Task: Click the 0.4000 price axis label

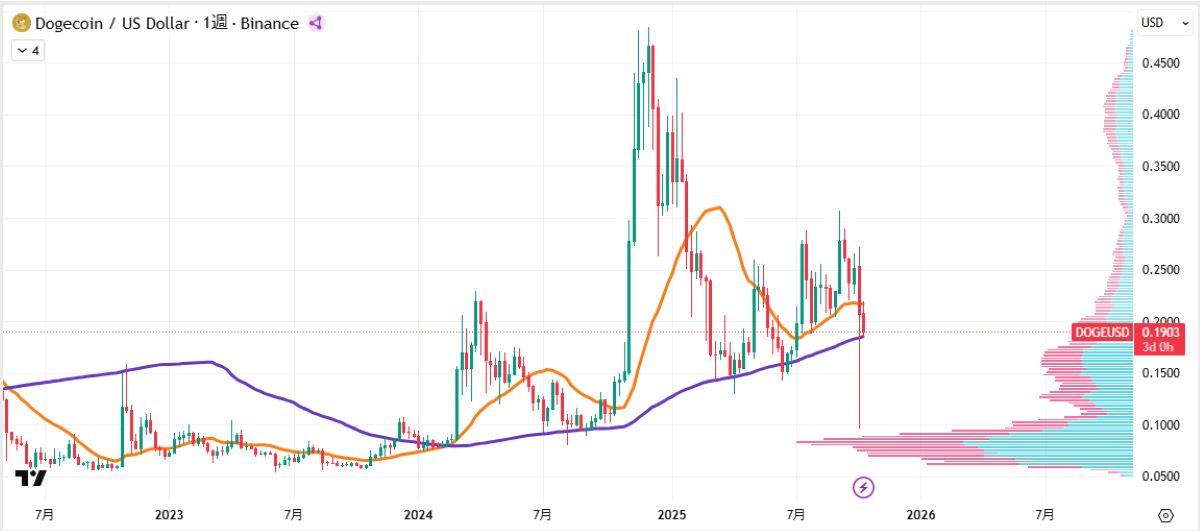Action: pos(1159,115)
